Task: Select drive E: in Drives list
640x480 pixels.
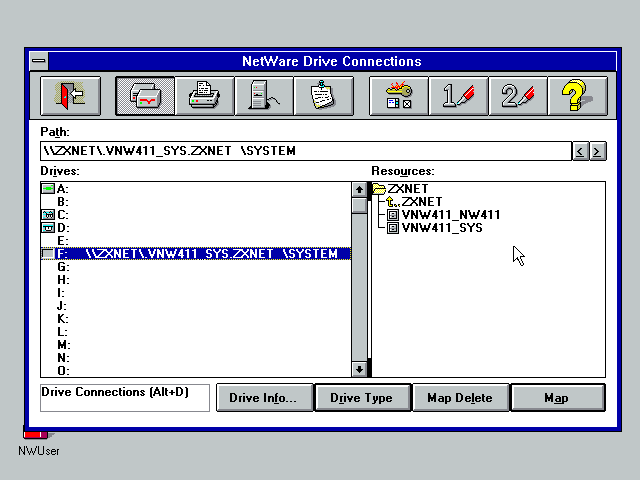Action: click(196, 241)
